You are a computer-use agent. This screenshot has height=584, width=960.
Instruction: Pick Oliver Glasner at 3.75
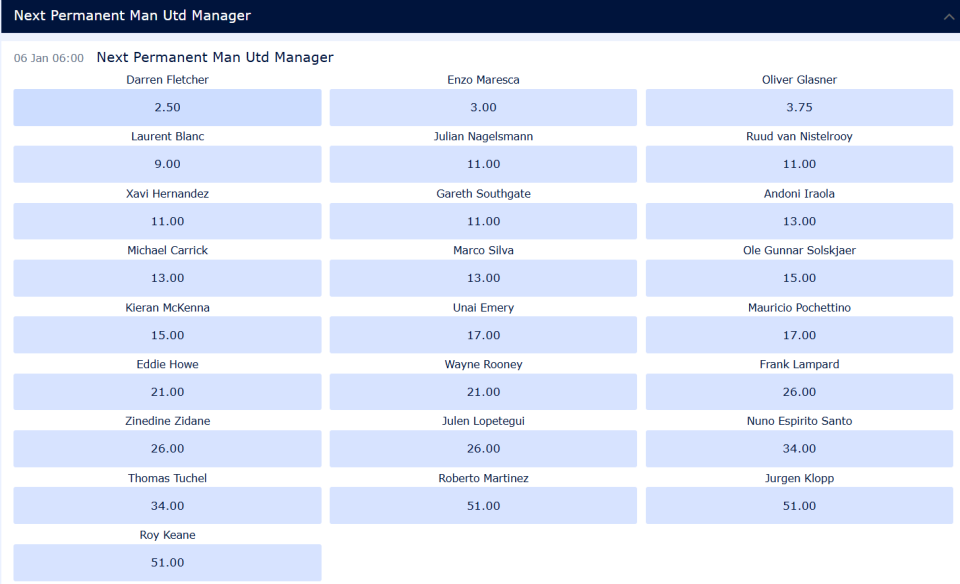[799, 107]
